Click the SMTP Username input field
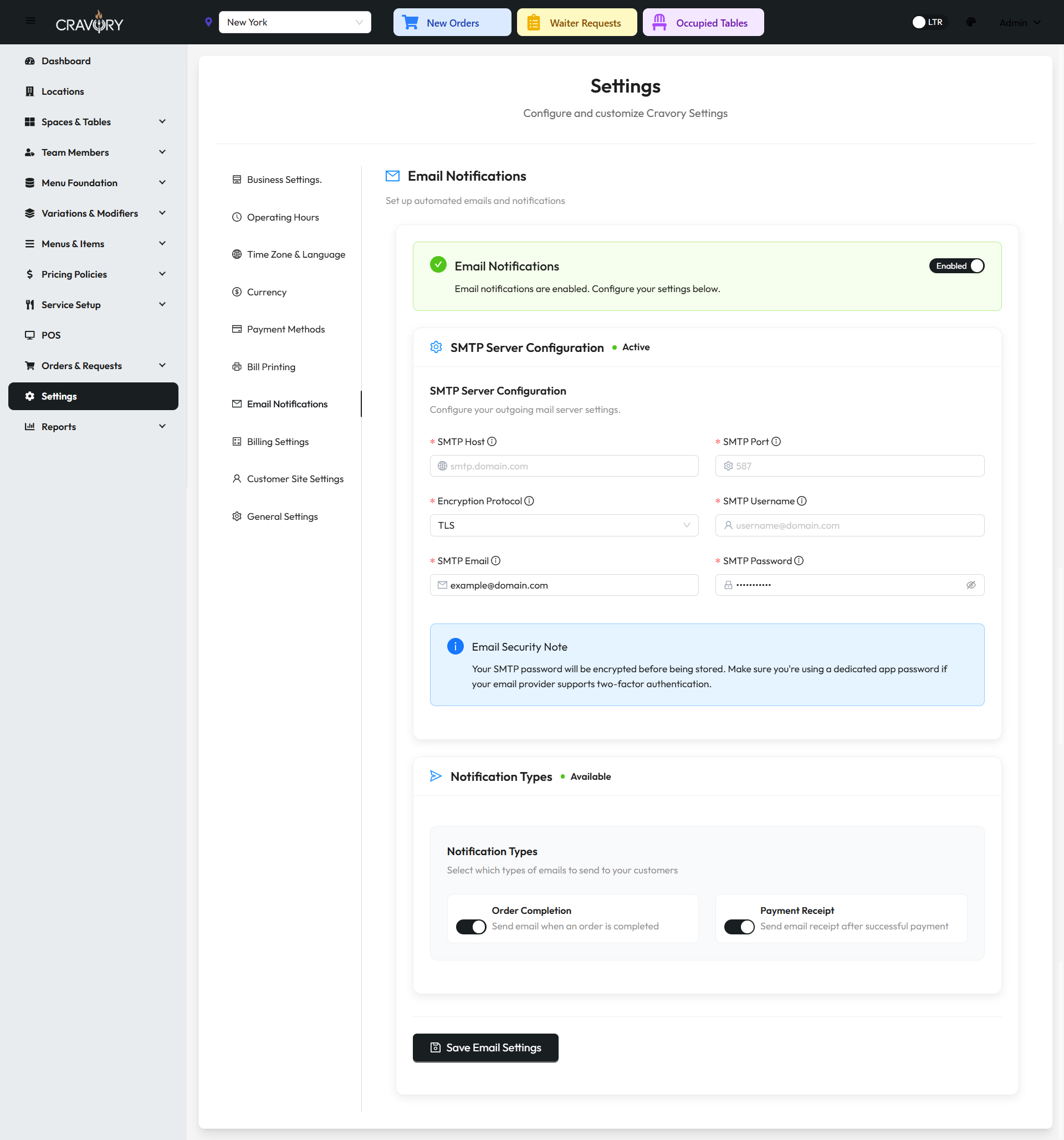Image resolution: width=1064 pixels, height=1140 pixels. point(850,526)
